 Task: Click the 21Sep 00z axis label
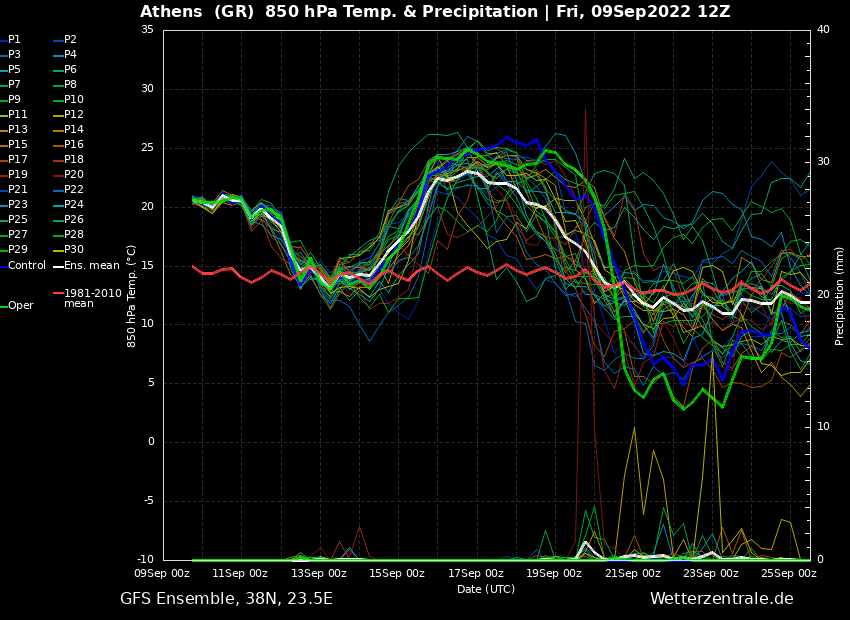pos(632,574)
